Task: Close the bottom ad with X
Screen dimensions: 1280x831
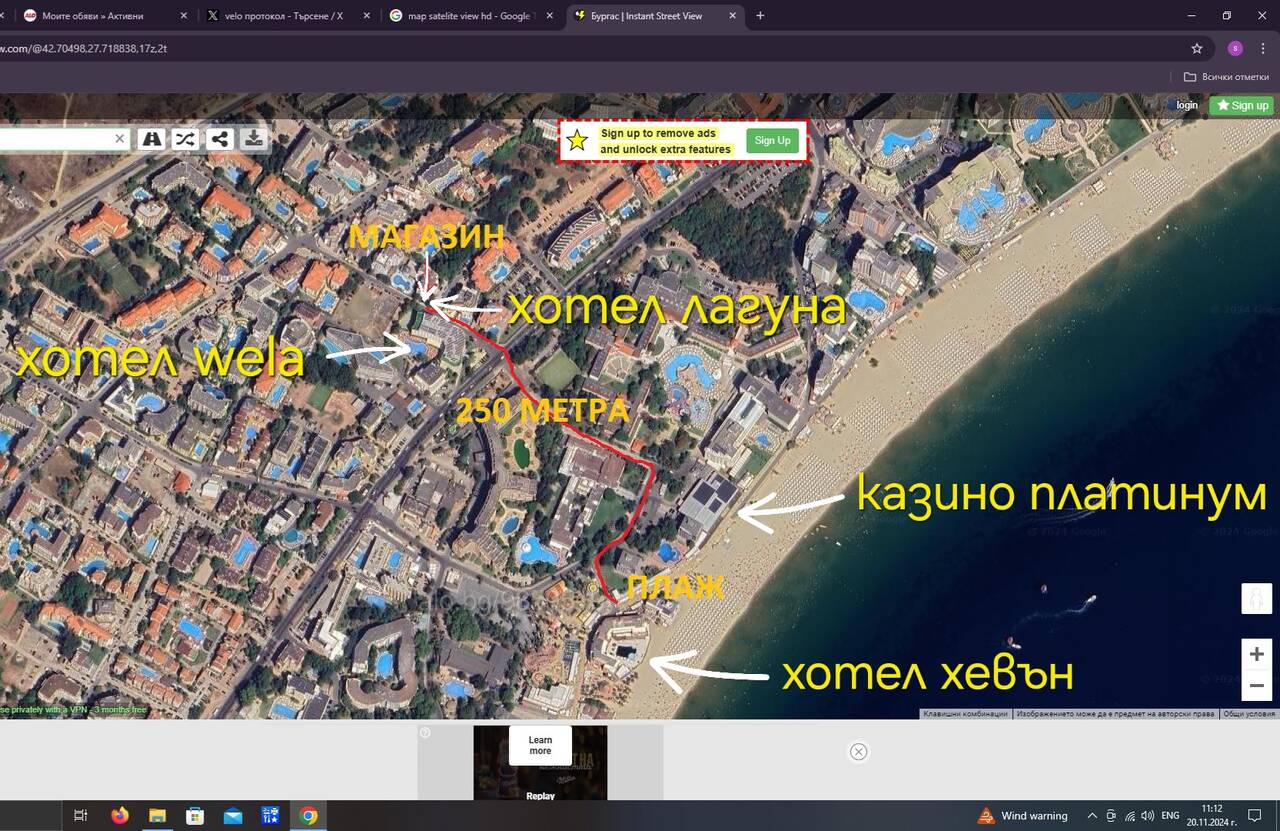Action: point(858,752)
